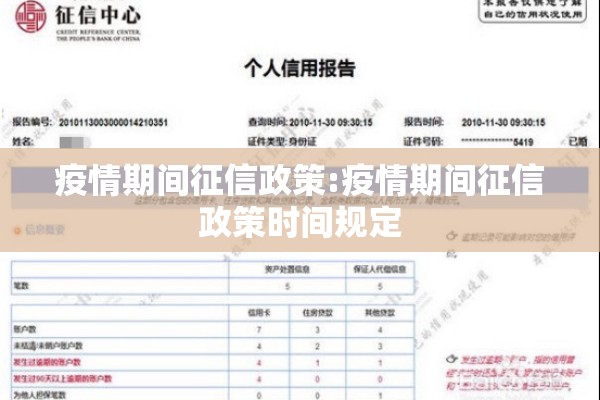Click 90天以上逾期 value 0 under 其他贷款
Viewport: 600px width, 400px height.
[380, 379]
